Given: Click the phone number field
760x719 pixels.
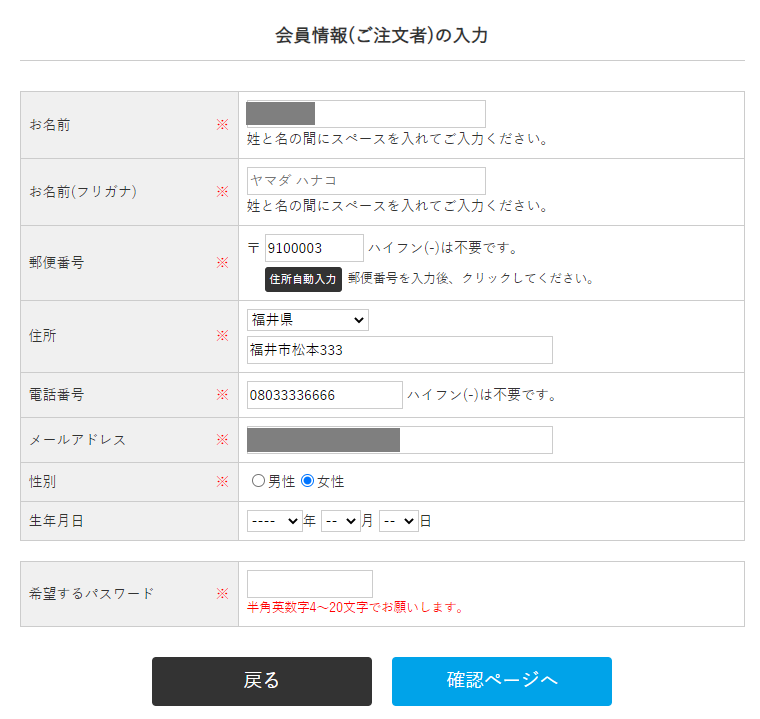Looking at the screenshot, I should tap(324, 395).
